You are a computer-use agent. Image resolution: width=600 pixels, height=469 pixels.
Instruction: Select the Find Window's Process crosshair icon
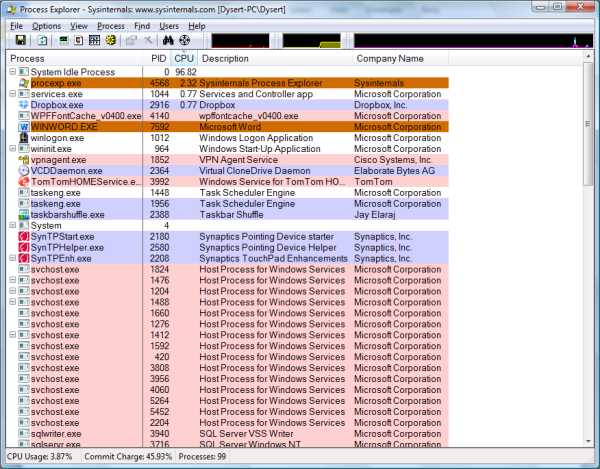[184, 40]
